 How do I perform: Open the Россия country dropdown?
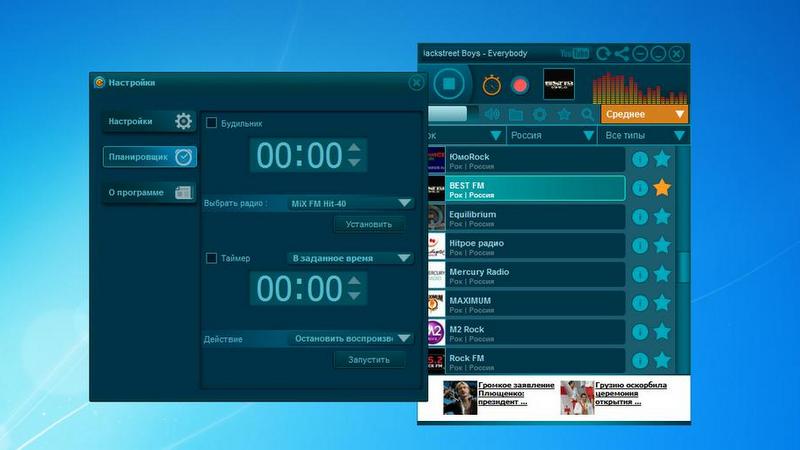point(552,136)
